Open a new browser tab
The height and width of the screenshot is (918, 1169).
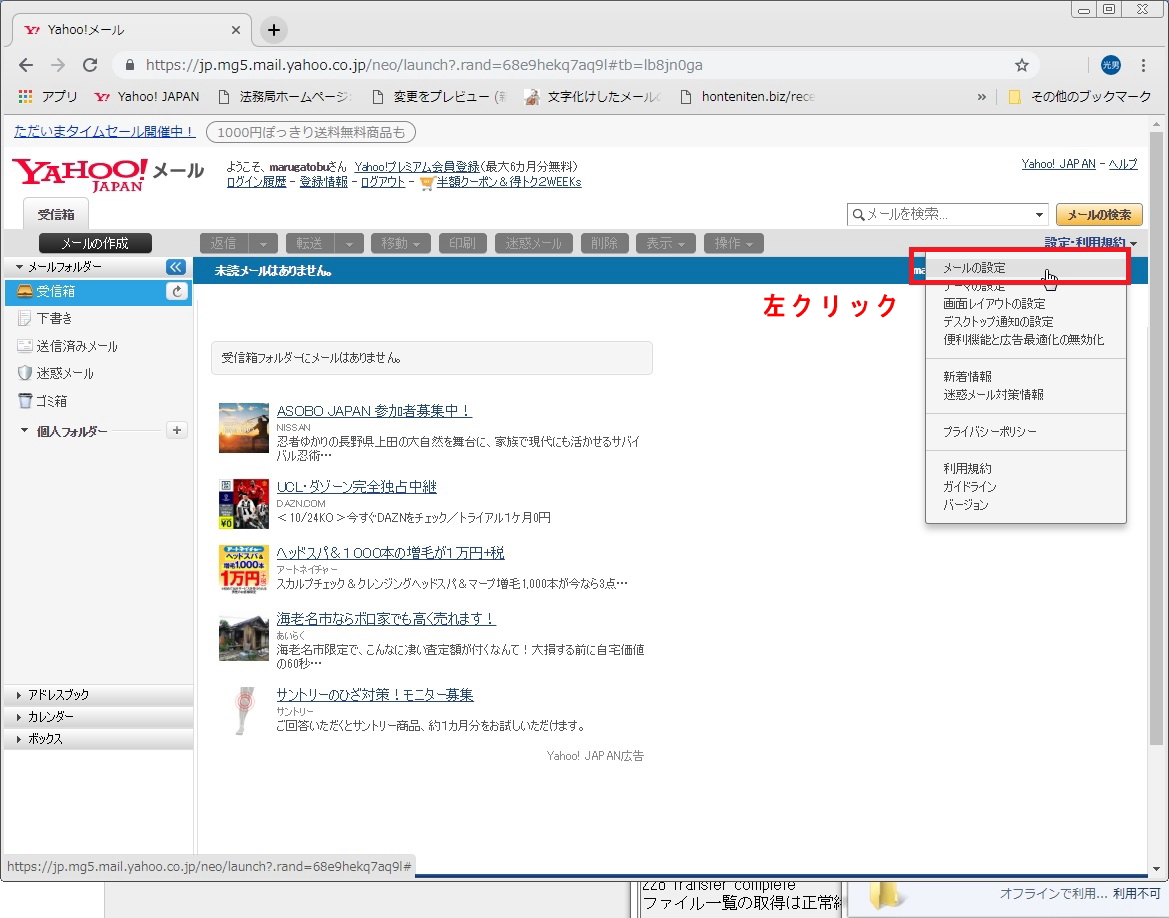click(x=273, y=30)
